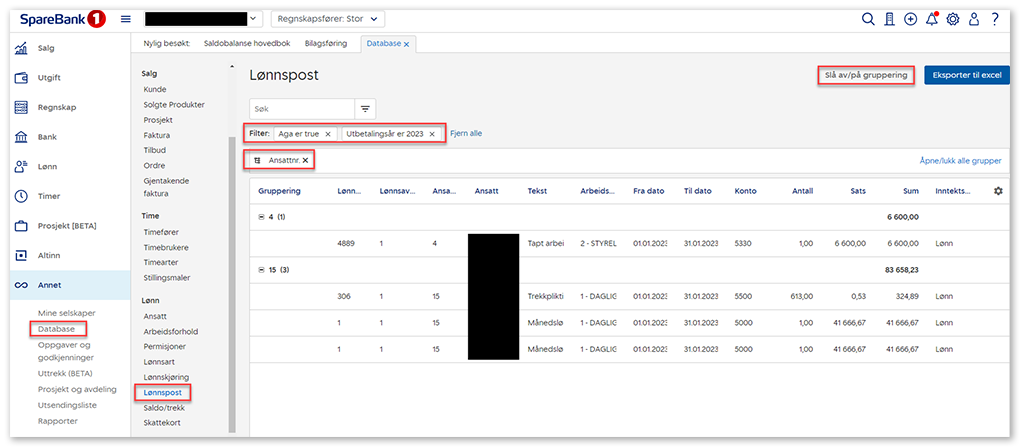Open table column settings gear
Screen dimensions: 1020x447
998,190
